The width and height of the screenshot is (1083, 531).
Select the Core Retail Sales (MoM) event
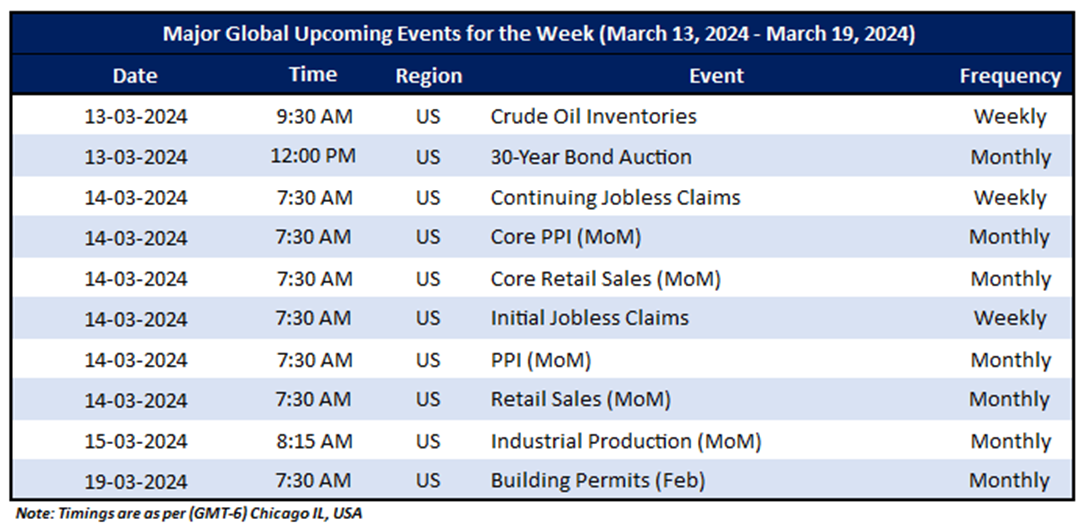click(605, 279)
